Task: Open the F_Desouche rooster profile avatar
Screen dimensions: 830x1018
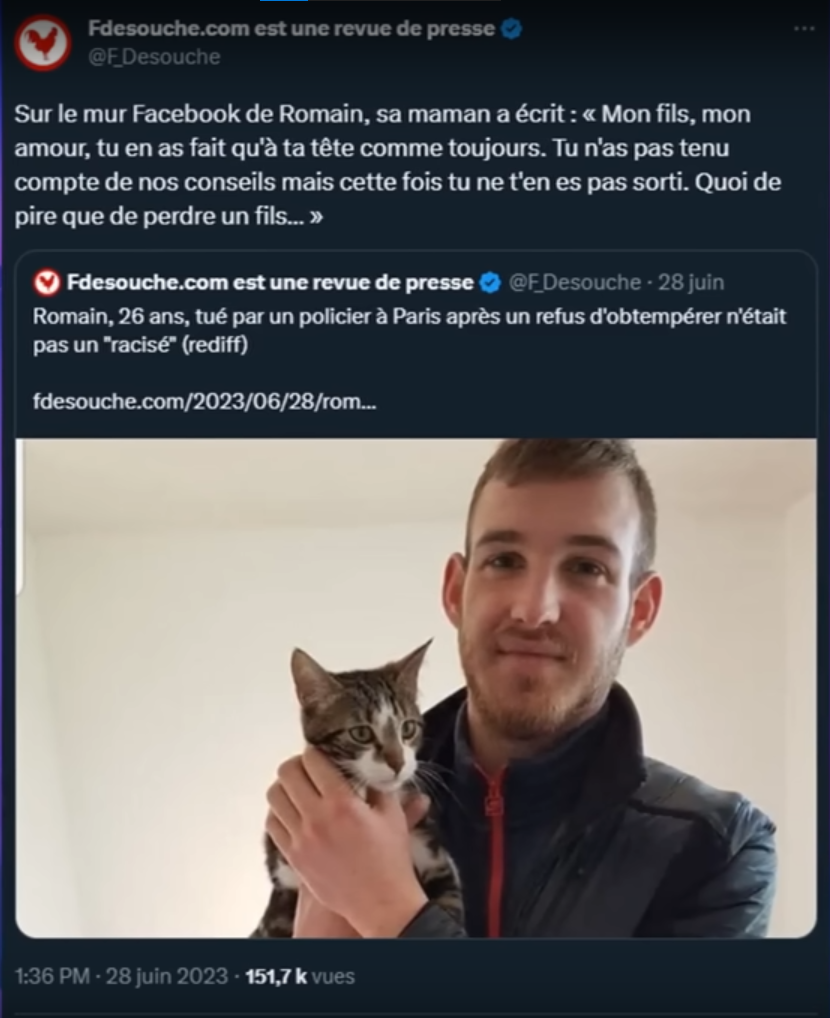Action: [x=43, y=42]
